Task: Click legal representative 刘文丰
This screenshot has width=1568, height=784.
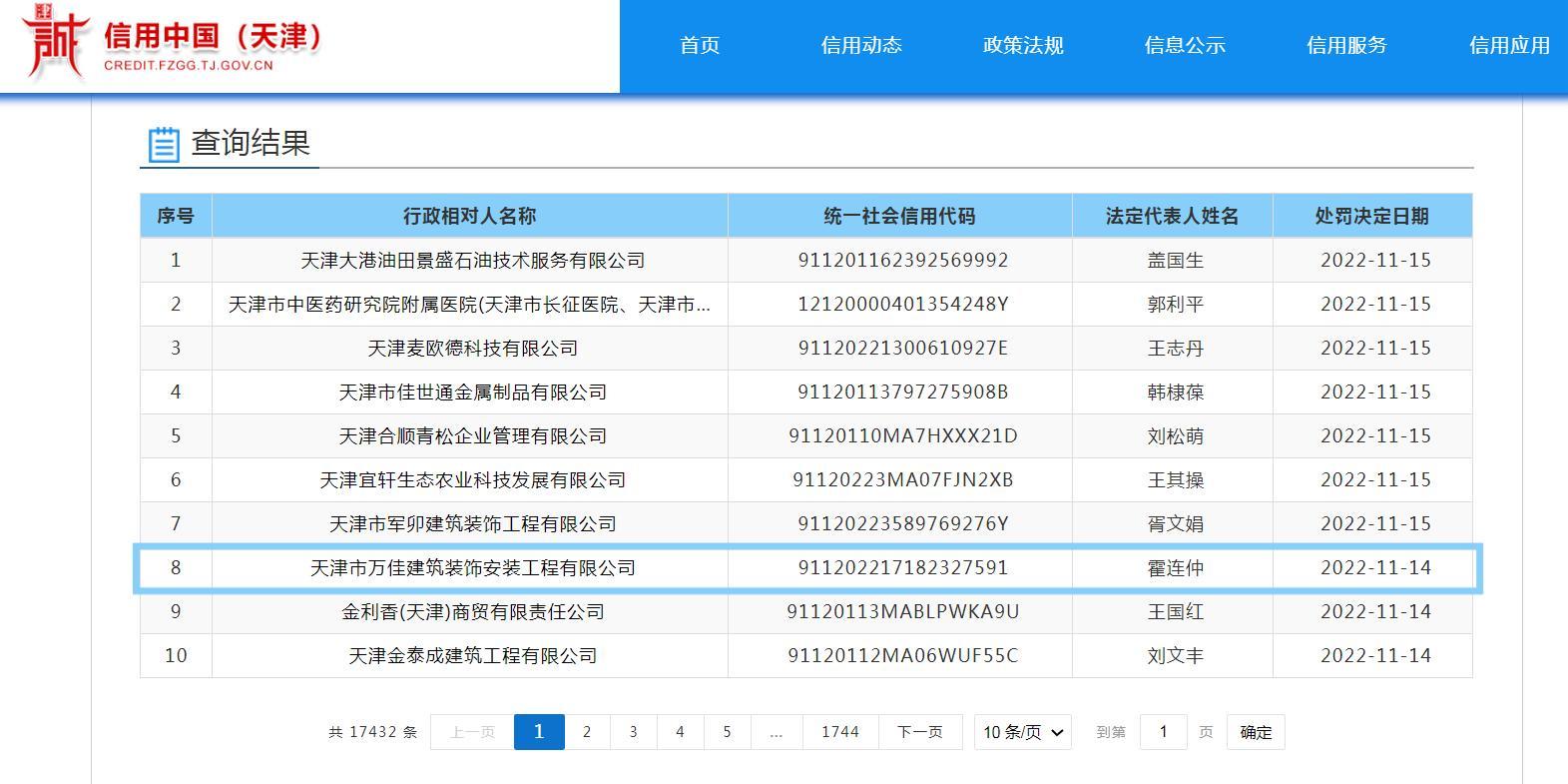Action: pos(1176,656)
